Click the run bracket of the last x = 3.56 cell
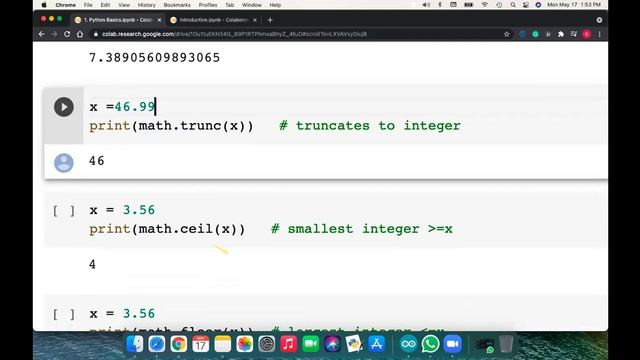Viewport: 640px width, 360px height. click(64, 314)
